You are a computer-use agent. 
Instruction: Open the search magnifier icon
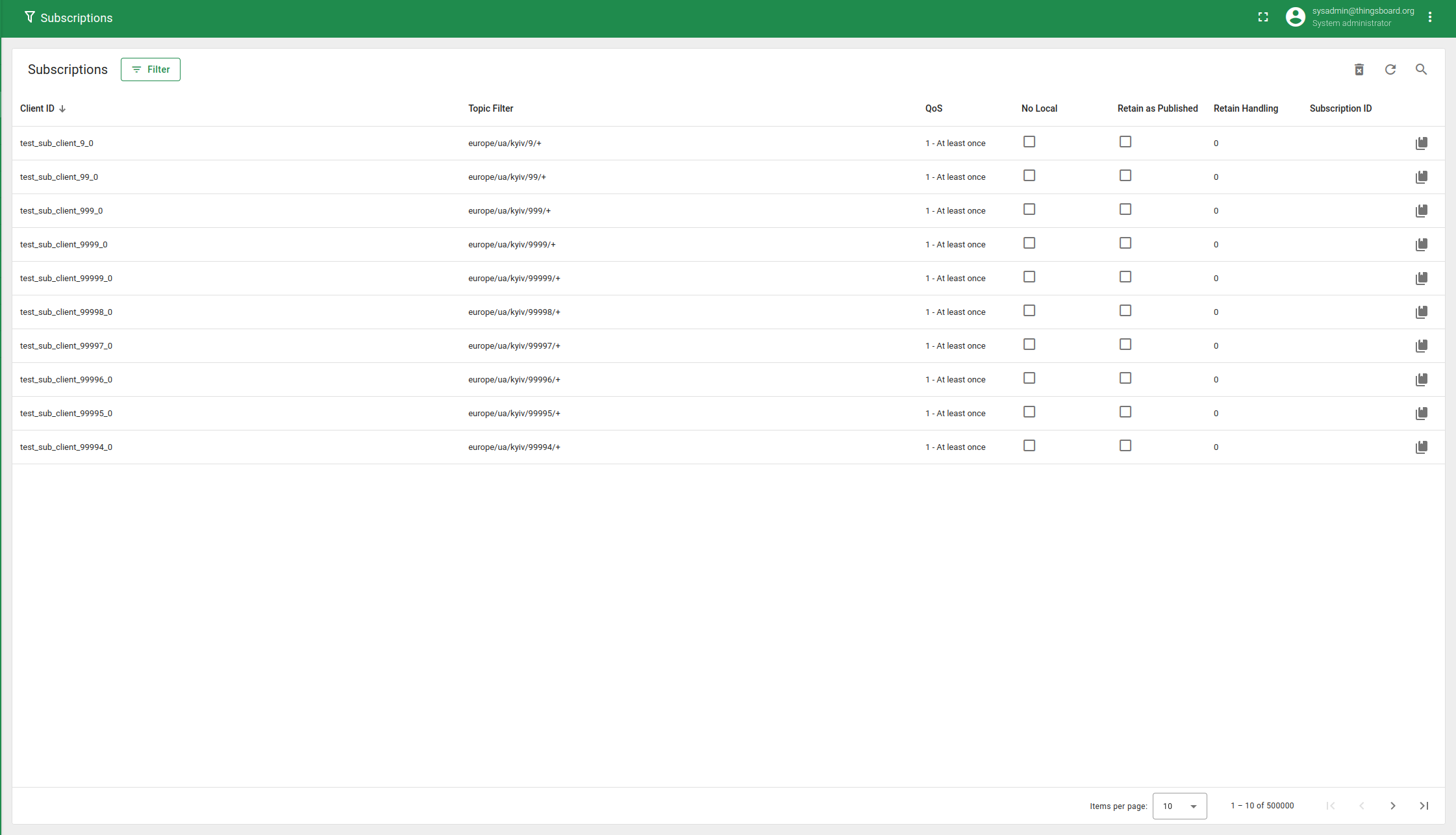click(1421, 69)
